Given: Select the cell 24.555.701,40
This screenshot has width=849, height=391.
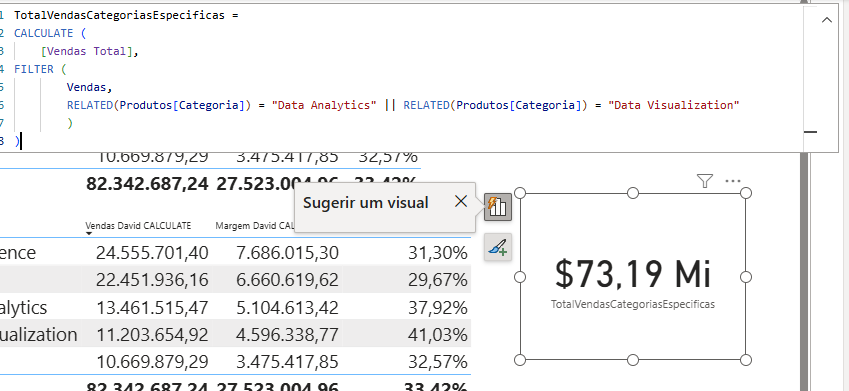Looking at the screenshot, I should (x=152, y=252).
